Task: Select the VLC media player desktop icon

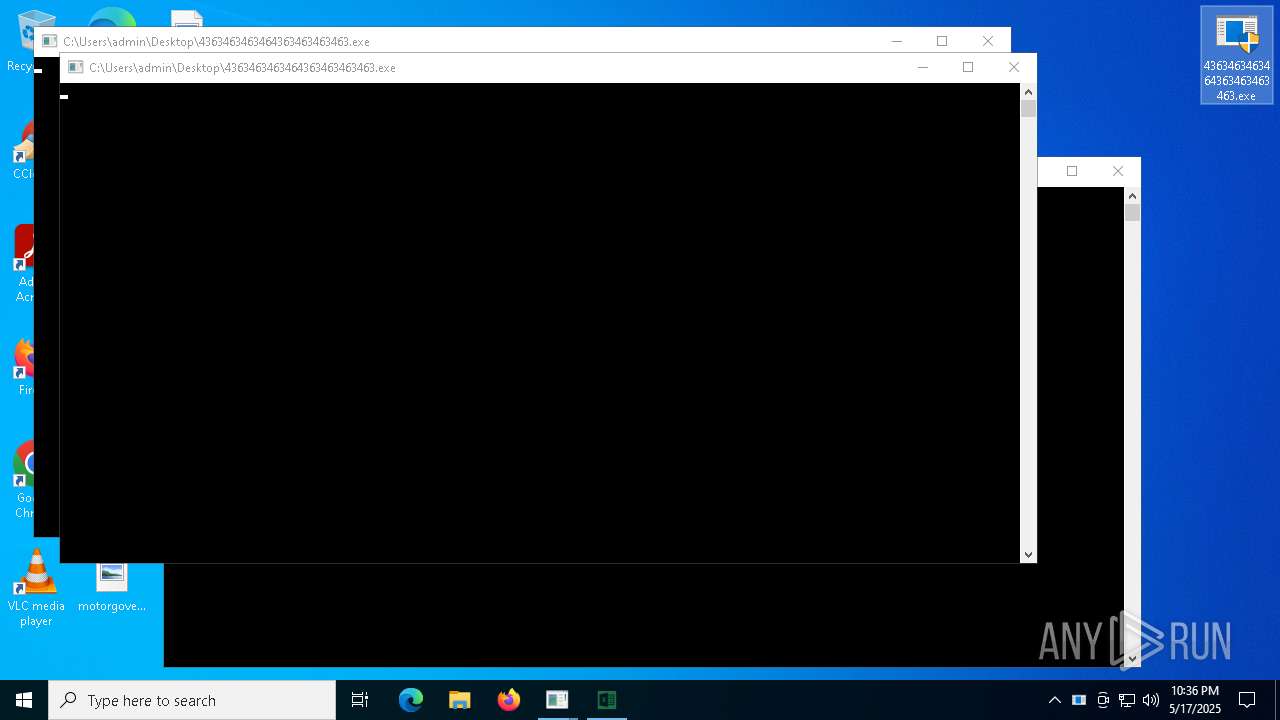Action: (x=36, y=589)
